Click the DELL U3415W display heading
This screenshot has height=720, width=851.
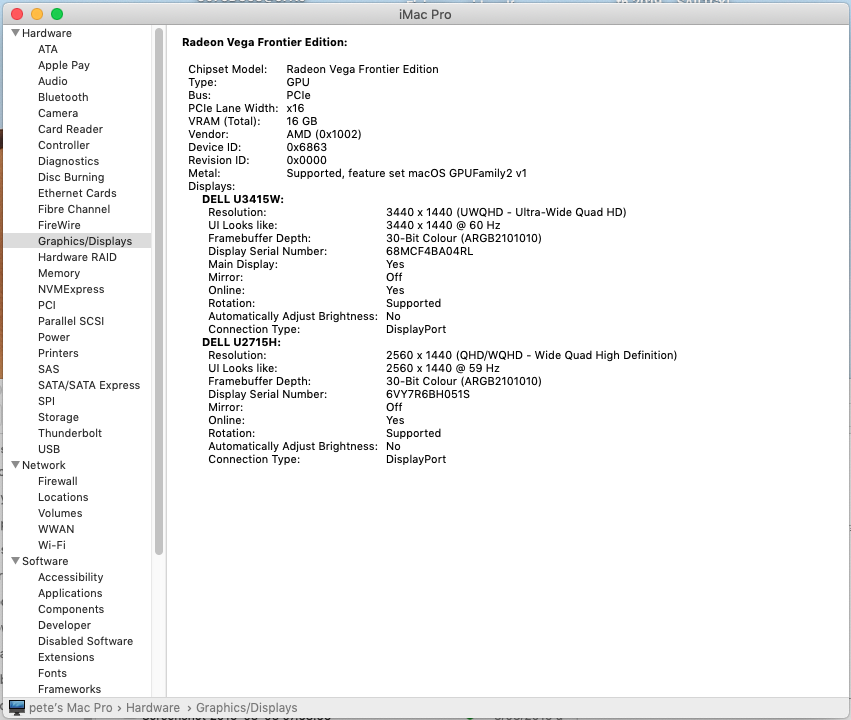243,199
